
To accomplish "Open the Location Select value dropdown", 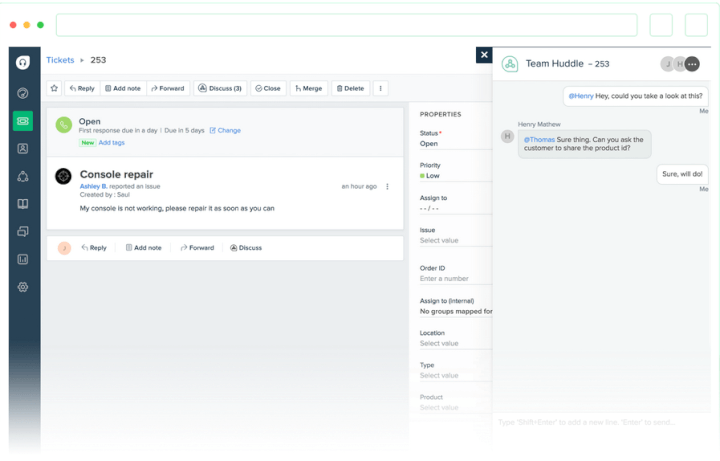I will click(x=456, y=343).
